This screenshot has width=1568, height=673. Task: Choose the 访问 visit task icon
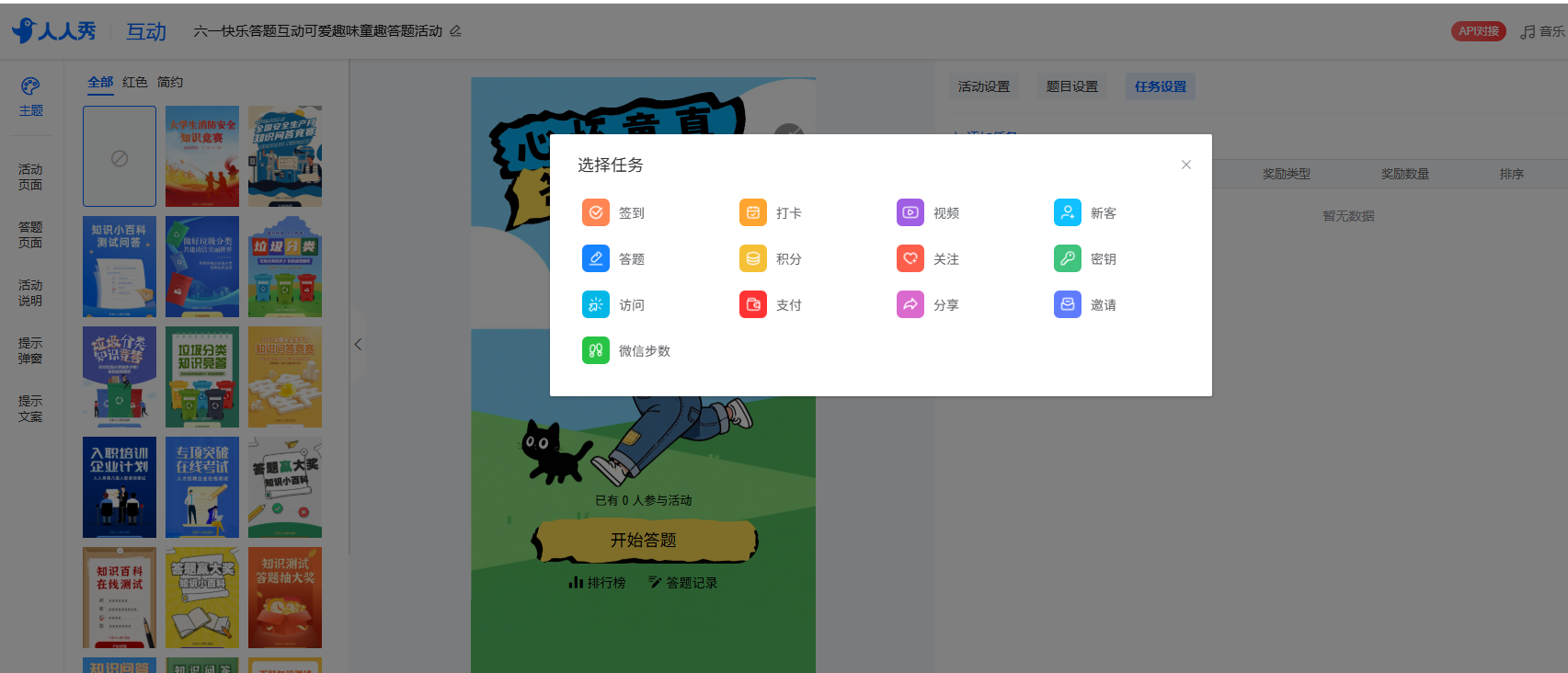[x=596, y=304]
